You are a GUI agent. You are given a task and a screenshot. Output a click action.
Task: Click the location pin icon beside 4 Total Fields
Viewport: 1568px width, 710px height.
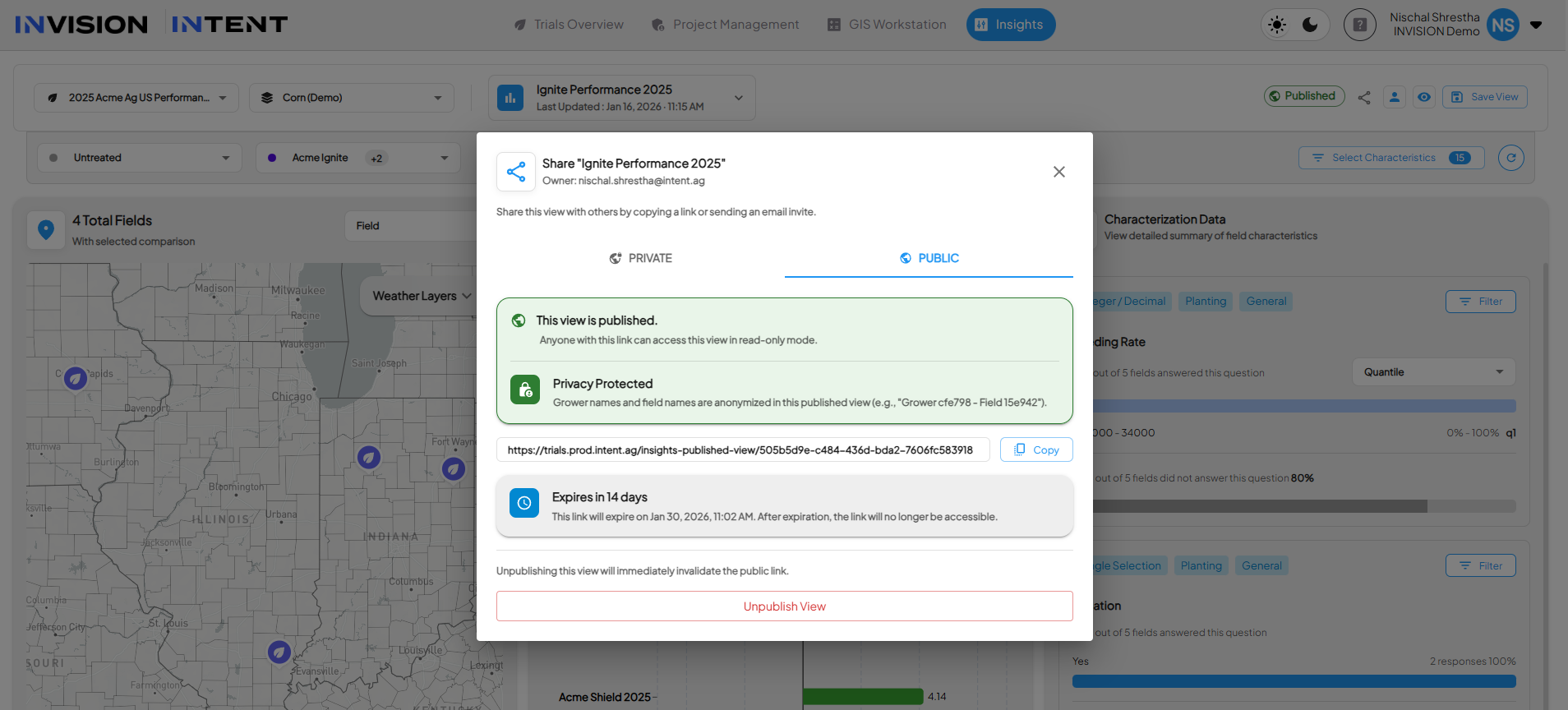point(46,230)
